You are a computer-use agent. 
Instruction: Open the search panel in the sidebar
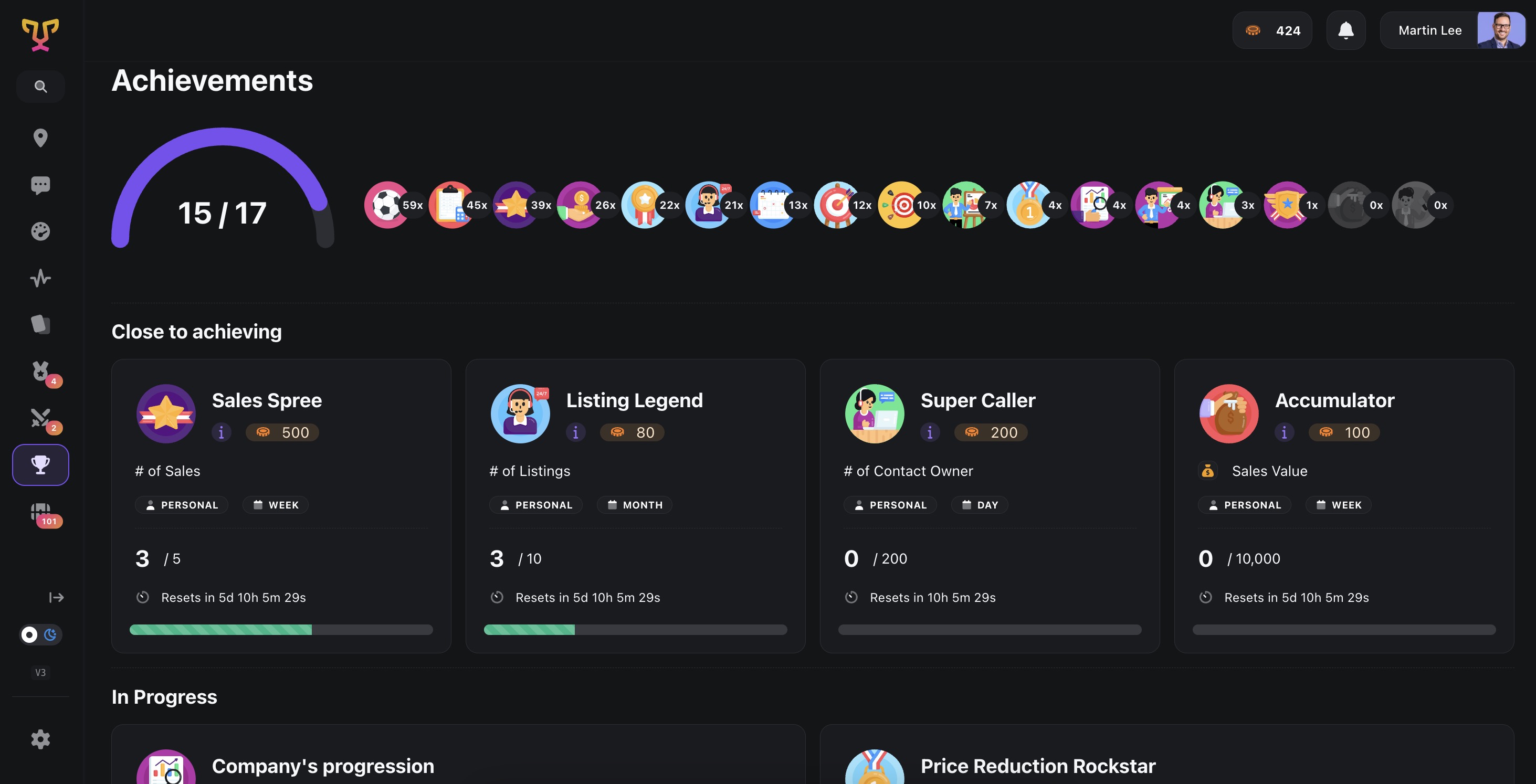40,86
